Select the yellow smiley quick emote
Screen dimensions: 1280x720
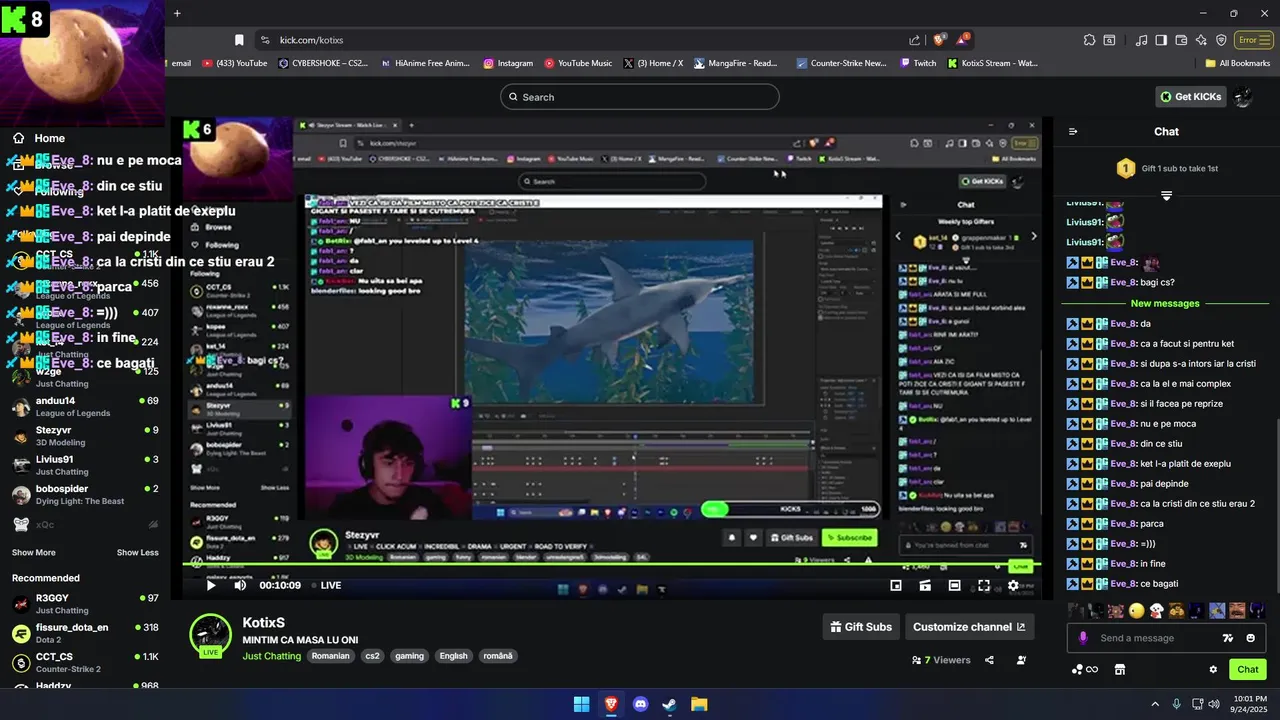1136,610
